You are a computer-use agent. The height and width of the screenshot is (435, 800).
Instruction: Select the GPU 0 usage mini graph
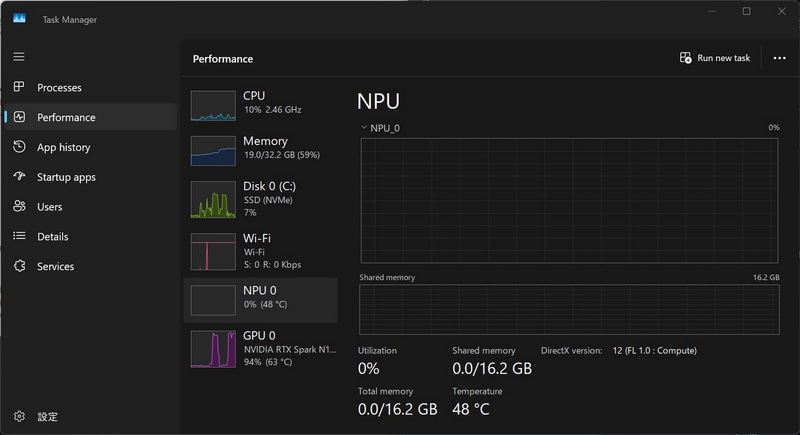click(x=213, y=349)
